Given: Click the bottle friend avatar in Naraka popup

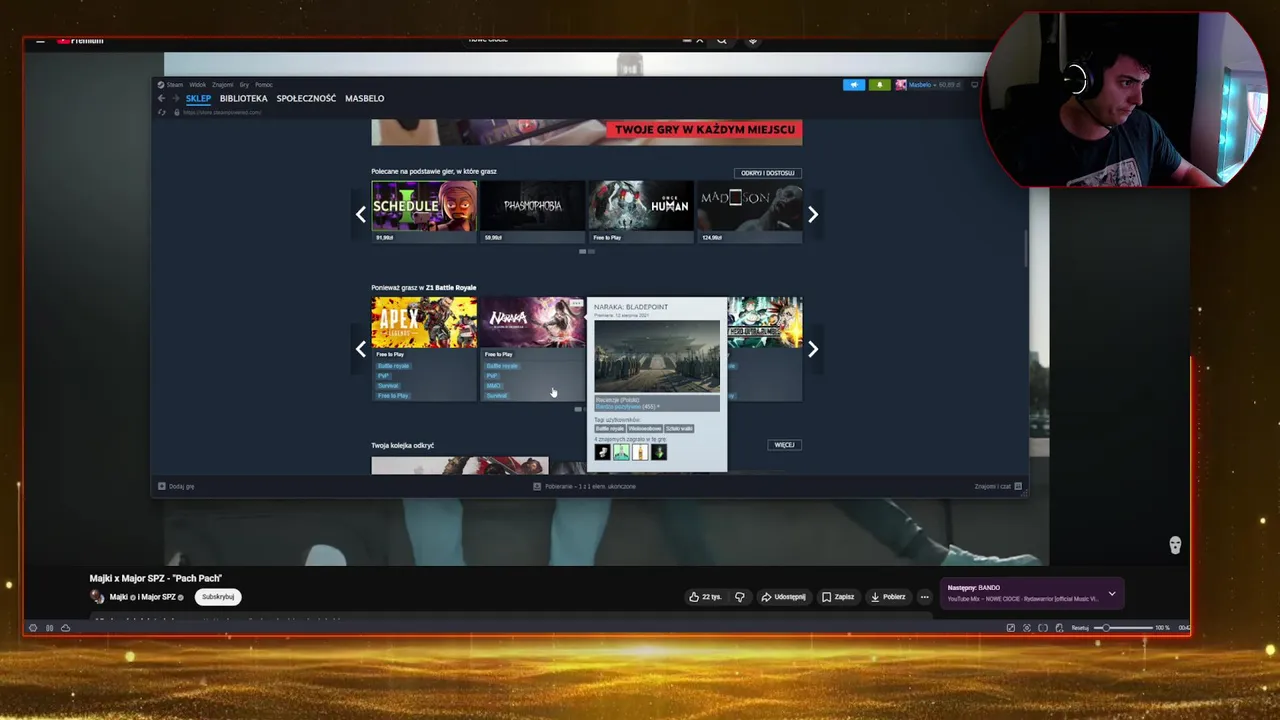Looking at the screenshot, I should click(x=640, y=453).
